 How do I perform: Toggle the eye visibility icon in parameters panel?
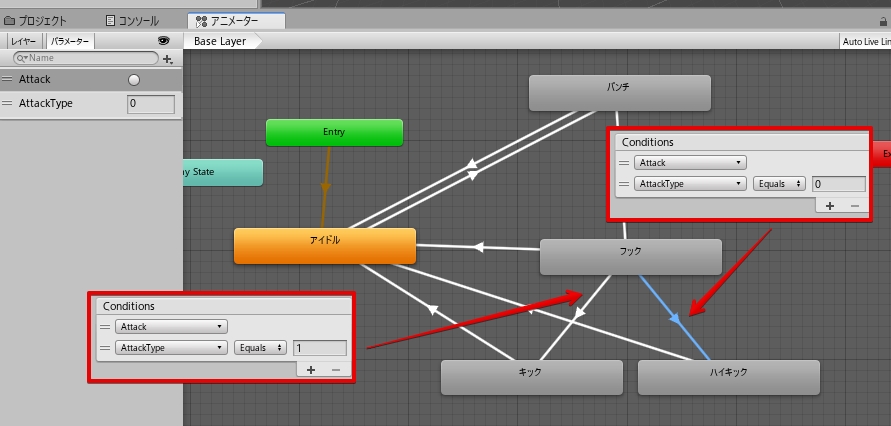click(164, 41)
